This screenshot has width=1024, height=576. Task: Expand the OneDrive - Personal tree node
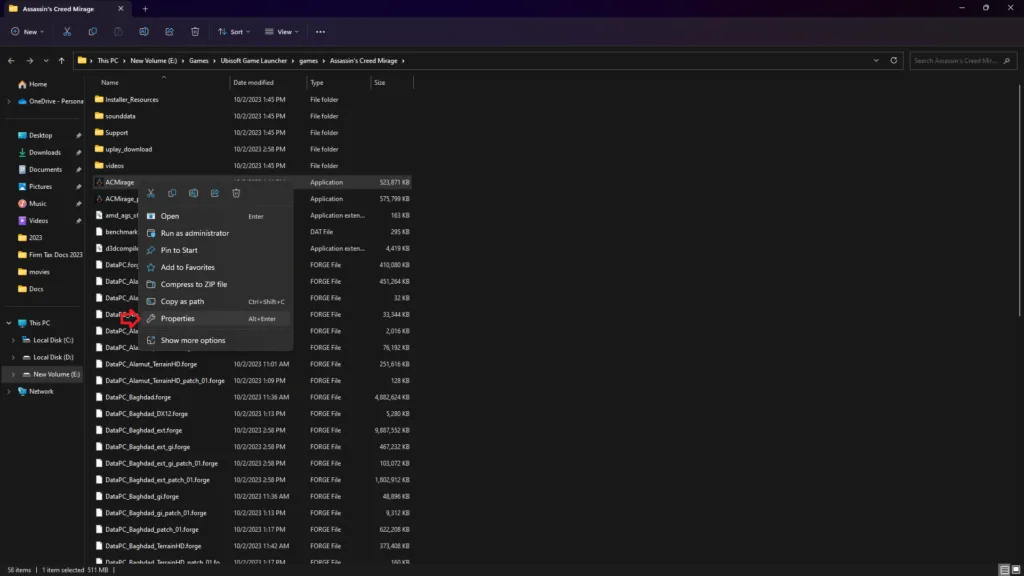8,101
